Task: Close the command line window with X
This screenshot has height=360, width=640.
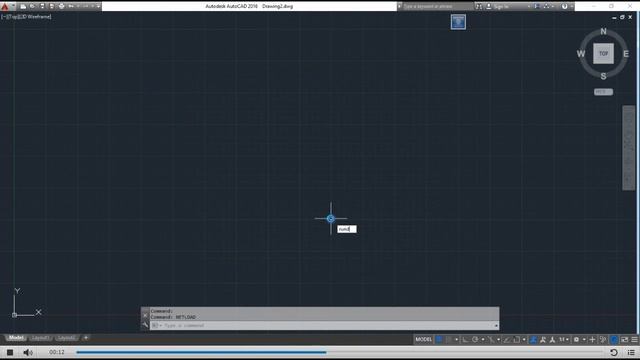Action: pyautogui.click(x=145, y=315)
